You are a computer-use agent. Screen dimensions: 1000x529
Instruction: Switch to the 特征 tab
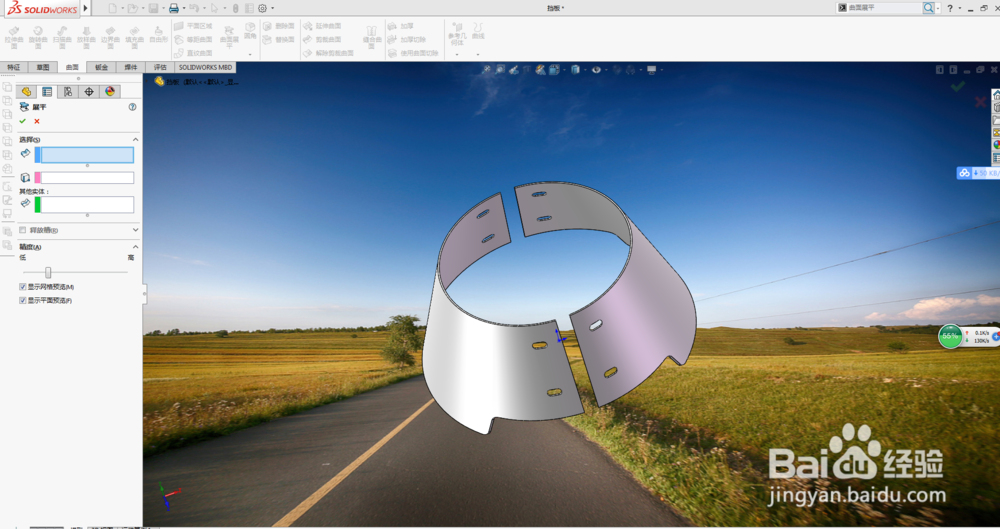tap(14, 67)
